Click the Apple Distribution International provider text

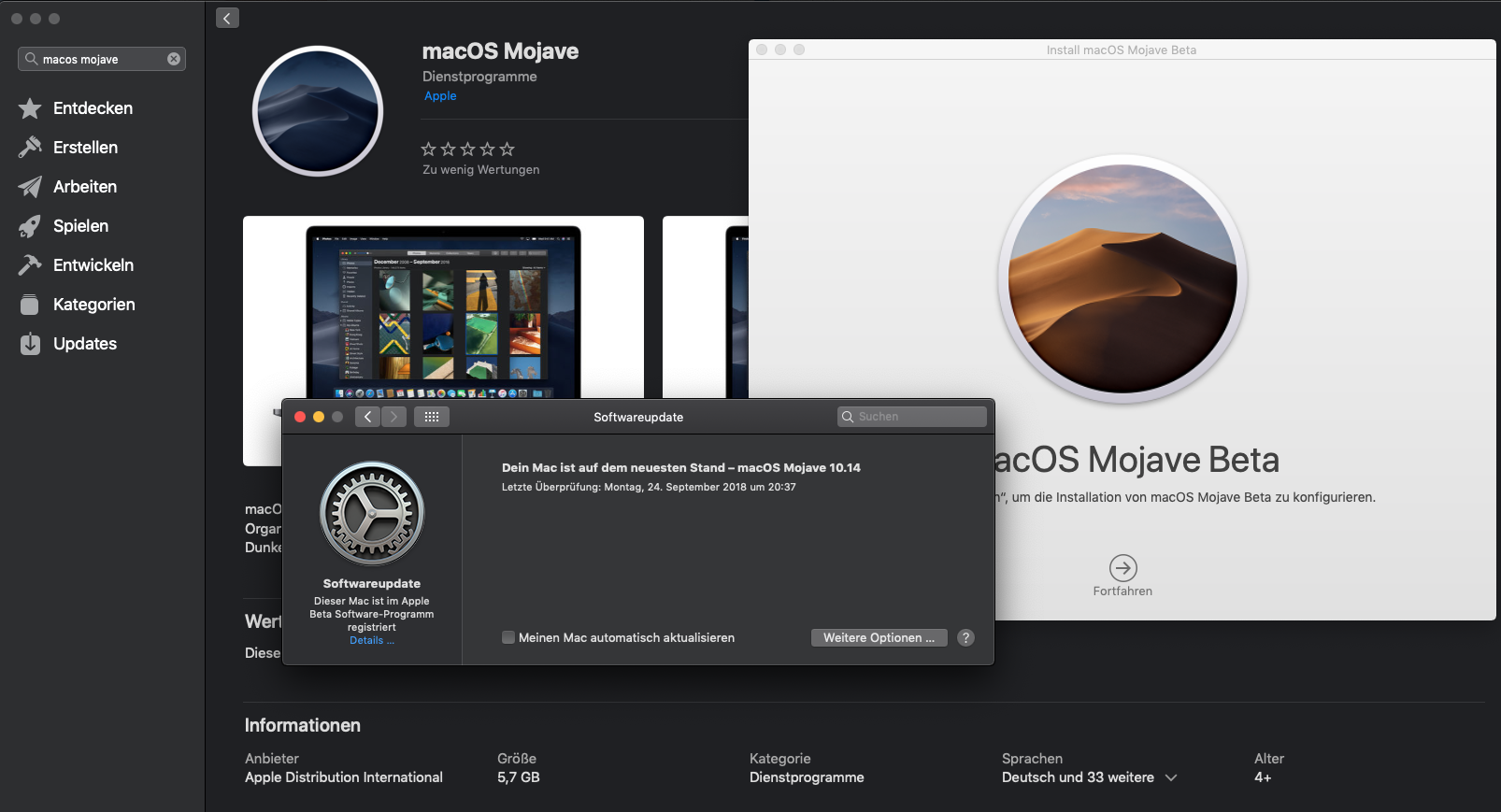pyautogui.click(x=344, y=777)
